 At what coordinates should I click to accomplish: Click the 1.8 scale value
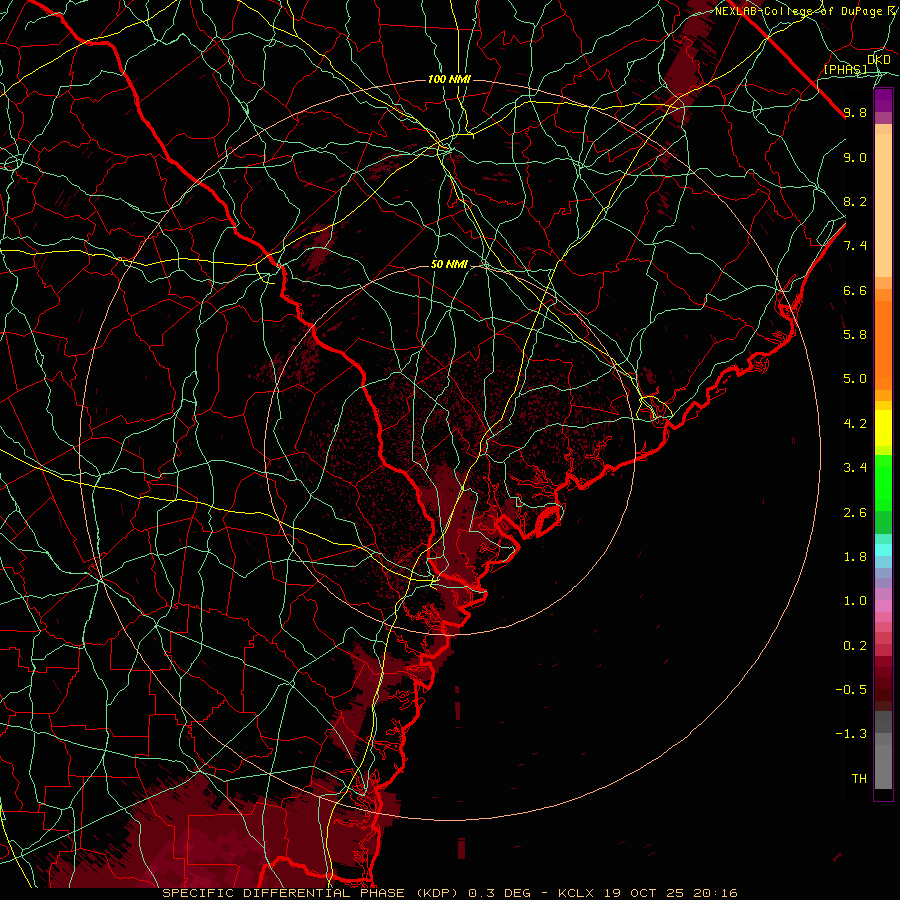tap(855, 557)
